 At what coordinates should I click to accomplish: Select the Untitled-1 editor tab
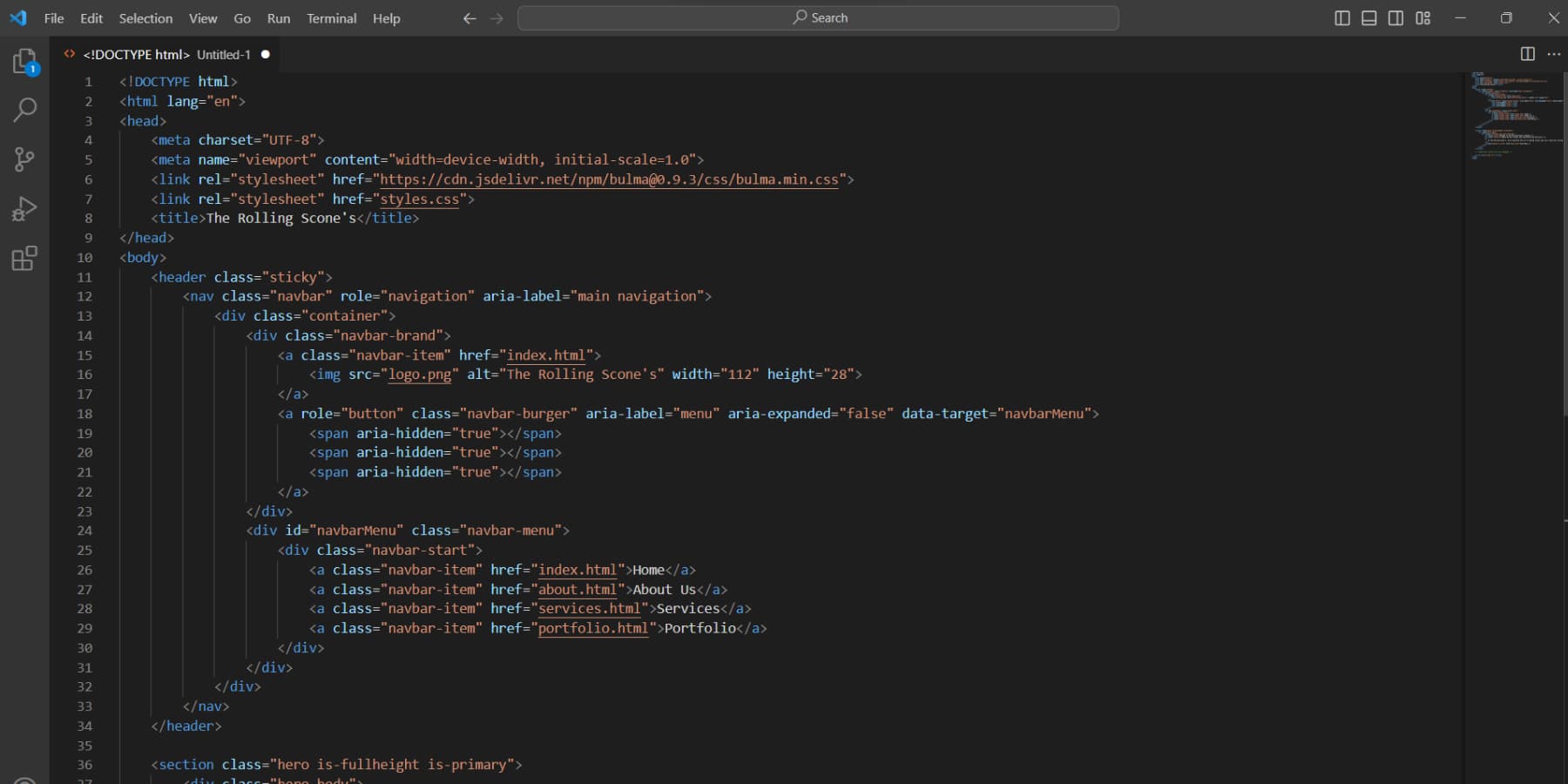223,54
